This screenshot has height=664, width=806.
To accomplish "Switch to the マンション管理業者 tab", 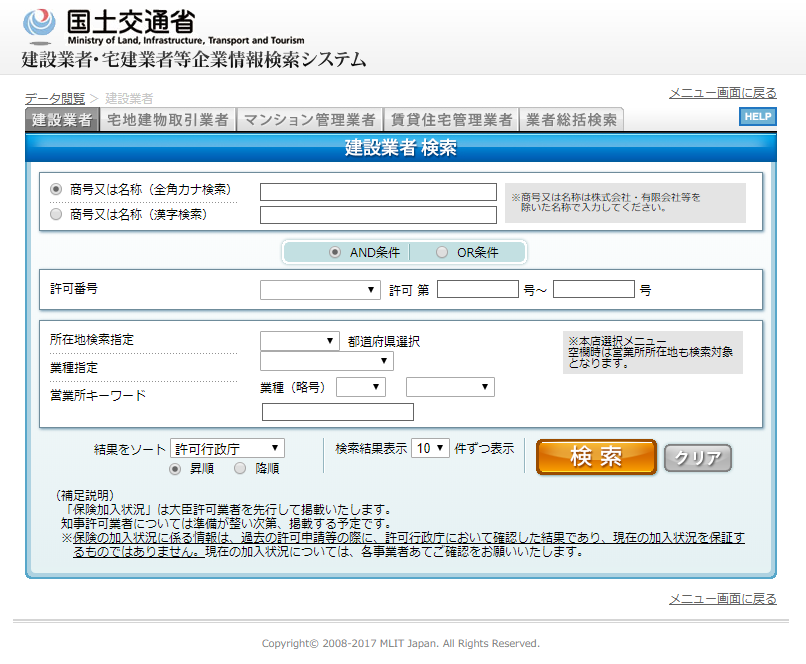I will pos(309,120).
